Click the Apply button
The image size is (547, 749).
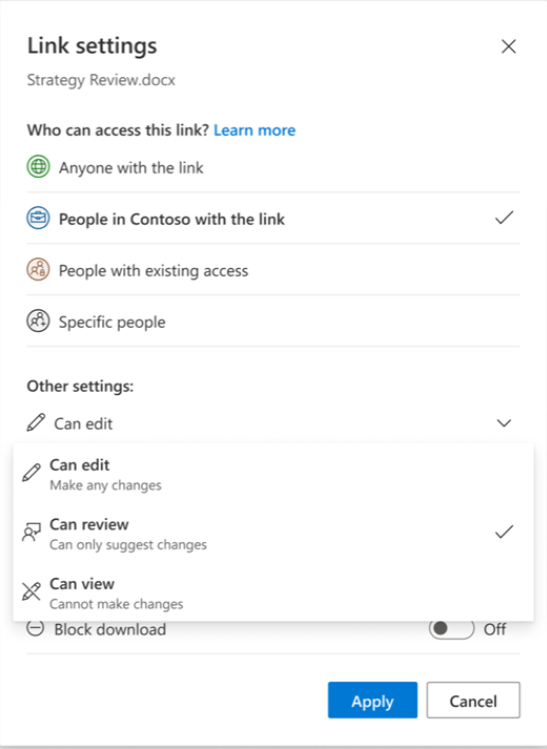(x=373, y=700)
